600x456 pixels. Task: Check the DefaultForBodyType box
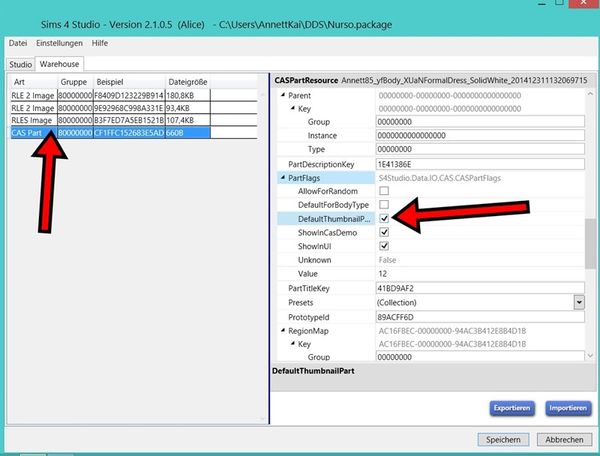tap(384, 204)
